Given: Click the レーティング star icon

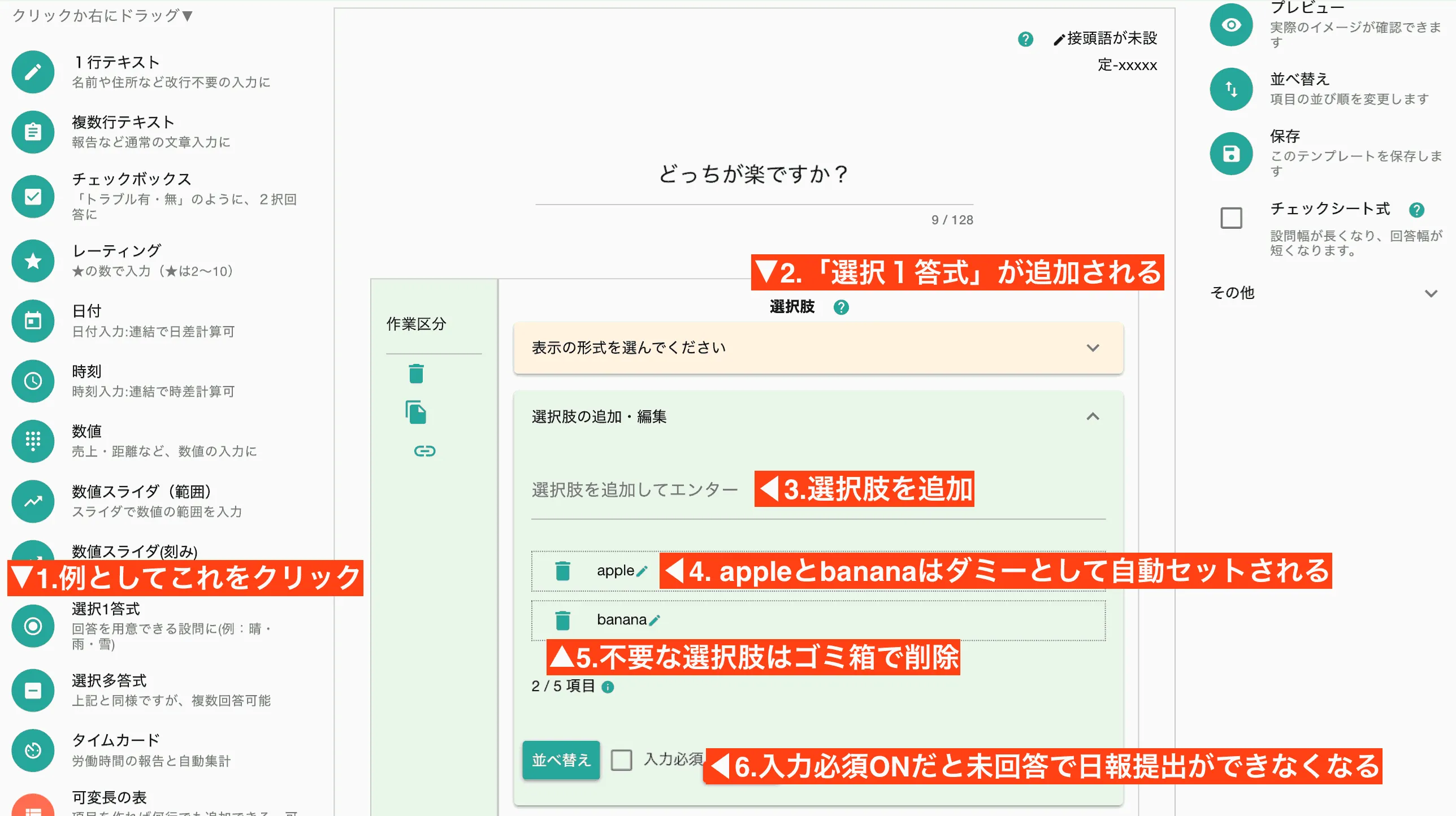Looking at the screenshot, I should click(x=33, y=261).
